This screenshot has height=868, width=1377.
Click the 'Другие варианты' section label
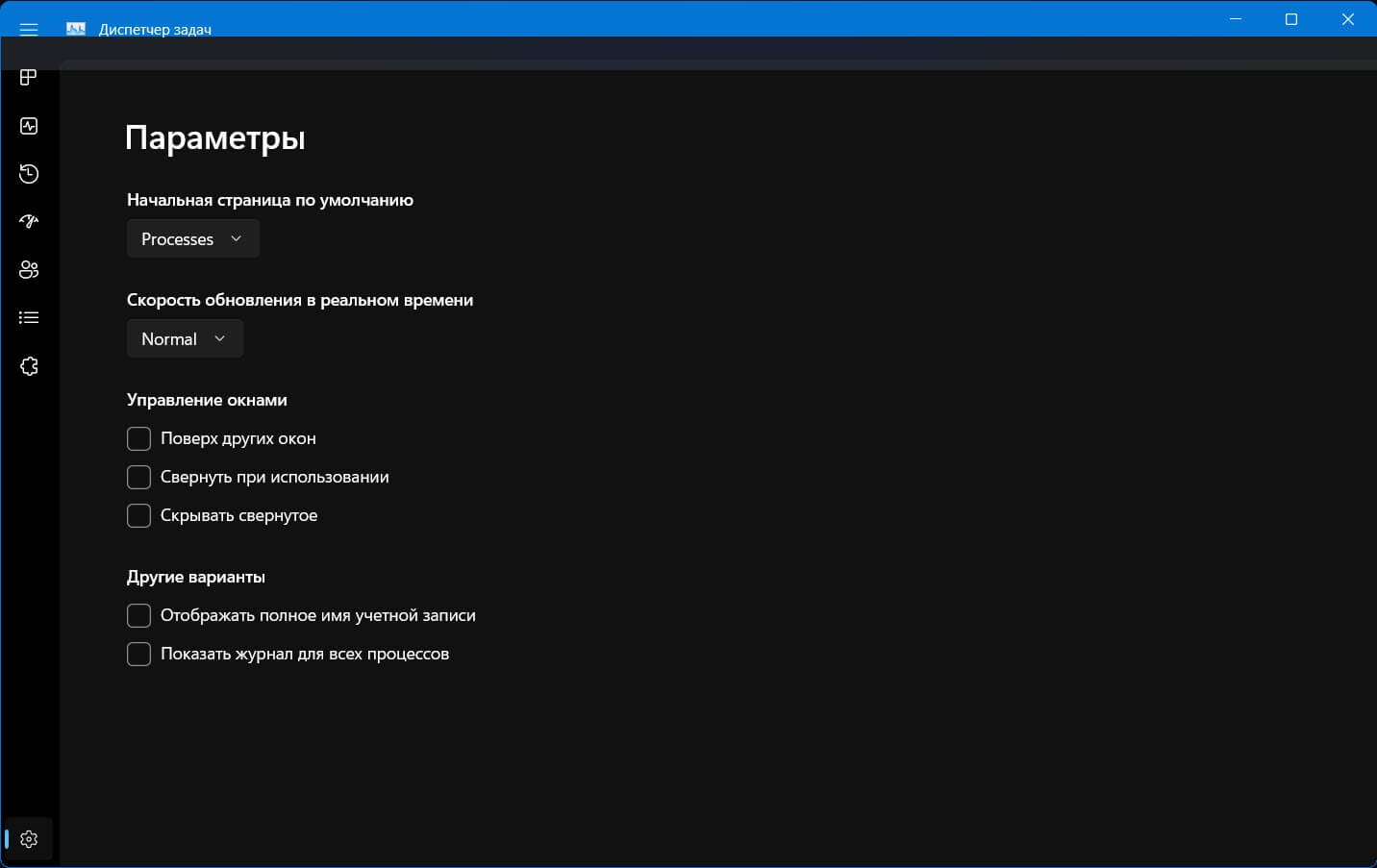pos(196,577)
